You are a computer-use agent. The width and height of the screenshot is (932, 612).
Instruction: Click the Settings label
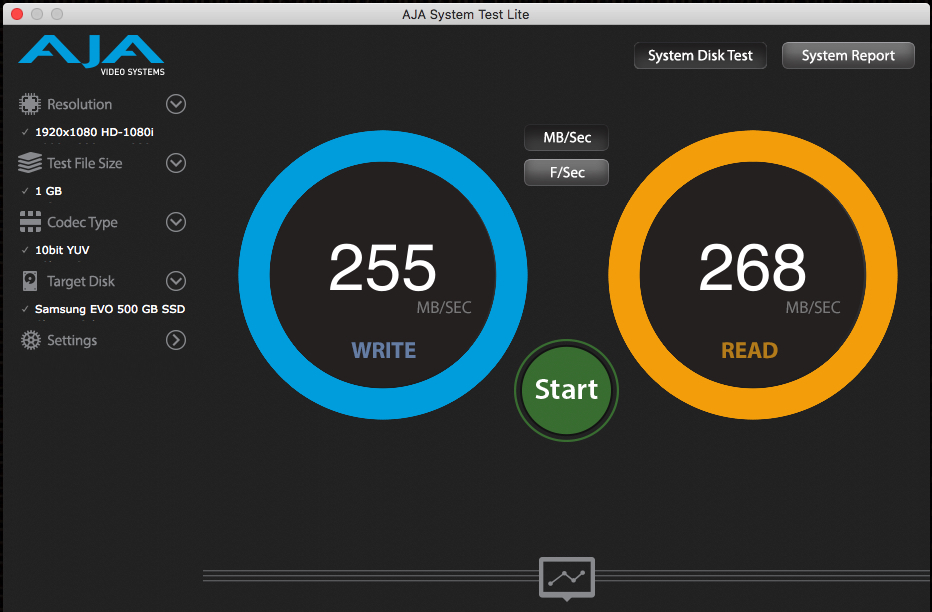click(x=72, y=340)
